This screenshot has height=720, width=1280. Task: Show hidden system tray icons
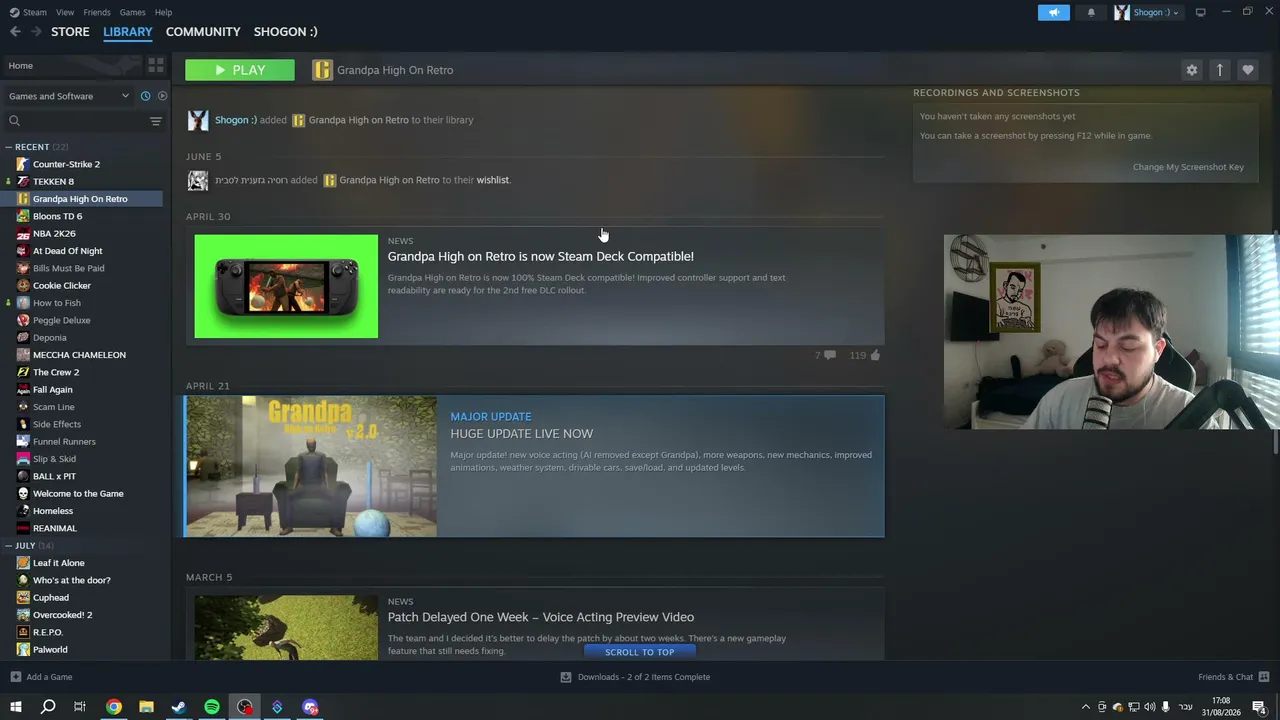[1086, 707]
